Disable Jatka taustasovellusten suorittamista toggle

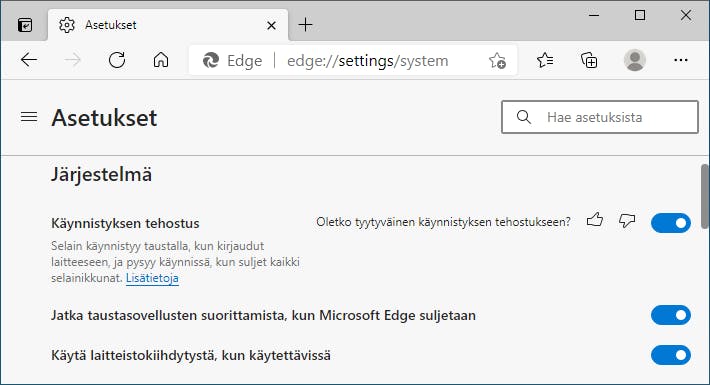pos(671,315)
